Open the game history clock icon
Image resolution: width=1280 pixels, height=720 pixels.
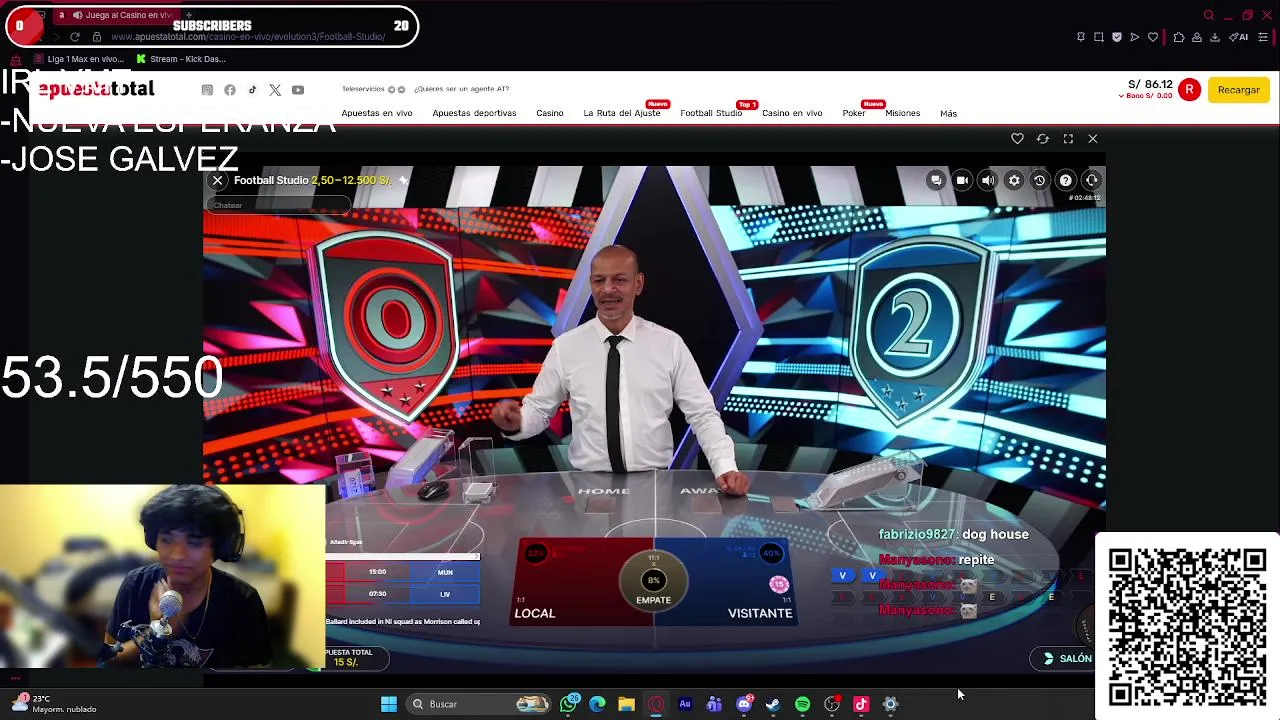click(x=1040, y=180)
